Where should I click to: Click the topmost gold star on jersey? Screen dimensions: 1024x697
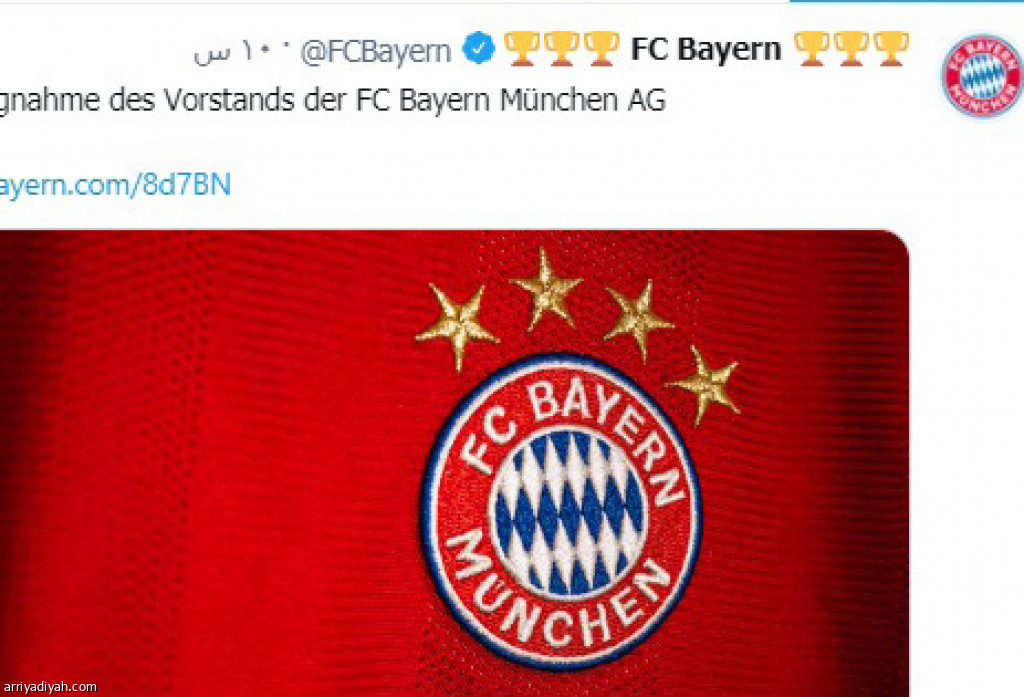coord(547,289)
